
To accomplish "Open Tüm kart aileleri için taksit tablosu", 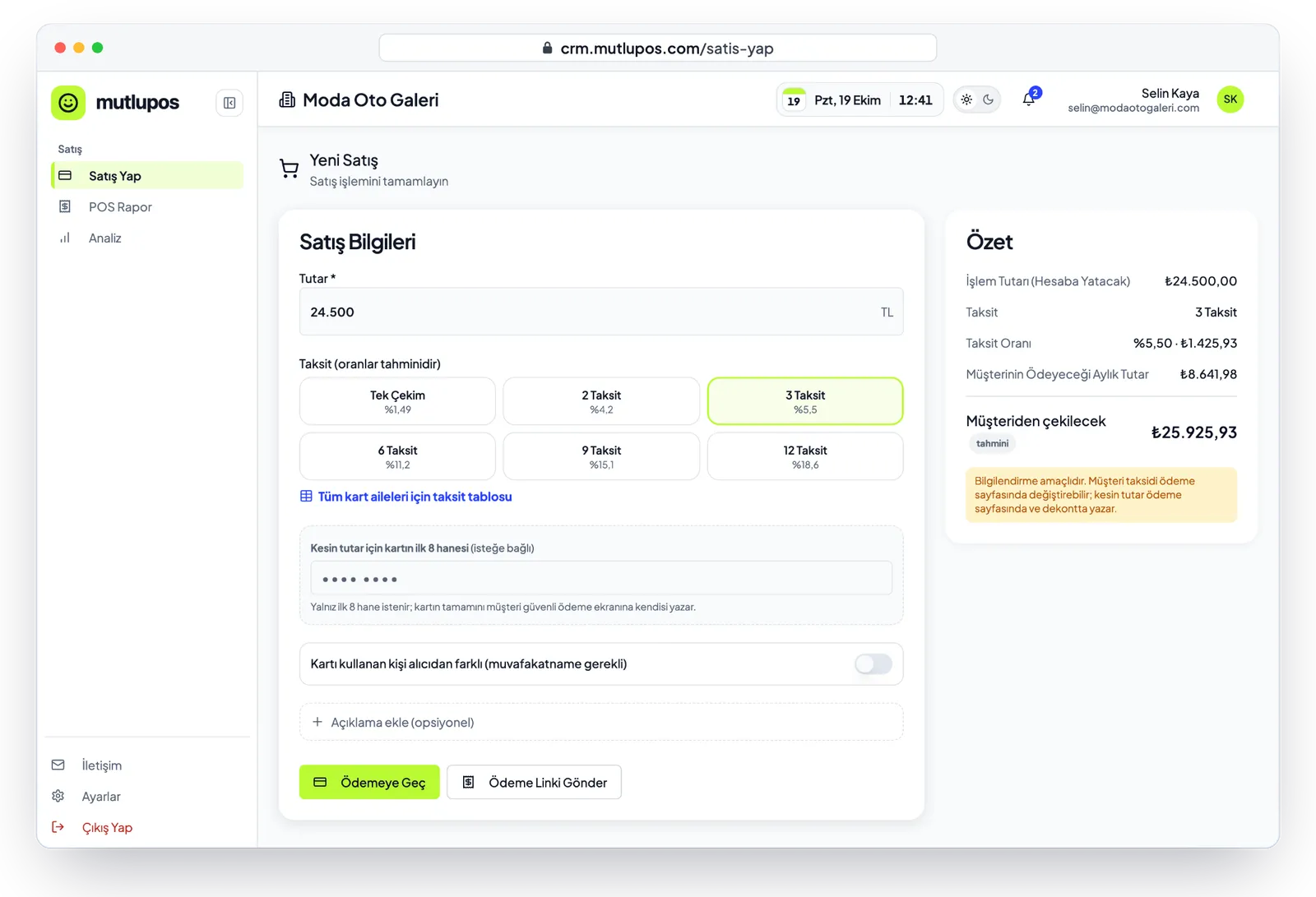I will coord(415,497).
